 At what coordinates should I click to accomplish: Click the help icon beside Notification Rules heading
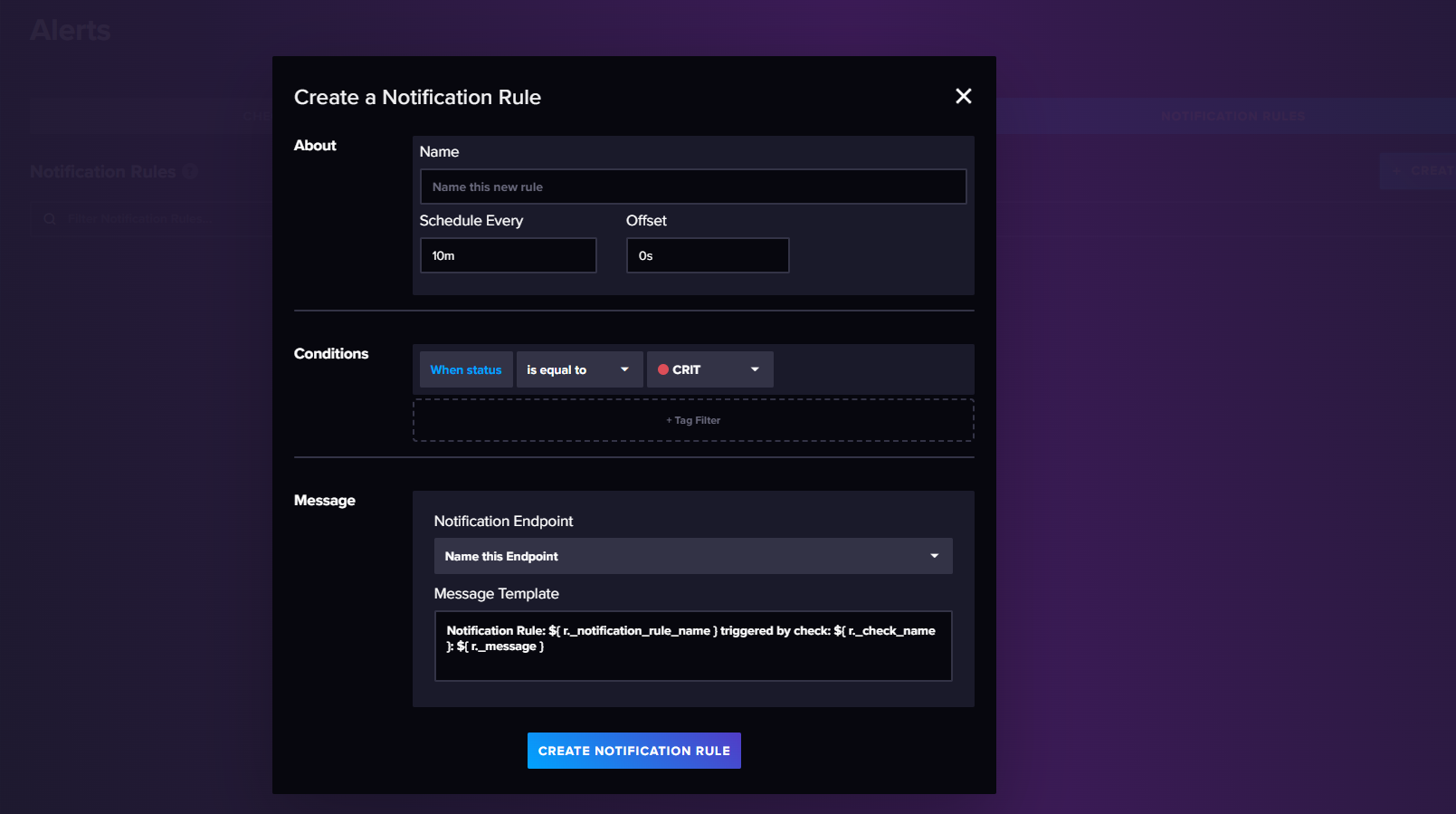pyautogui.click(x=190, y=171)
